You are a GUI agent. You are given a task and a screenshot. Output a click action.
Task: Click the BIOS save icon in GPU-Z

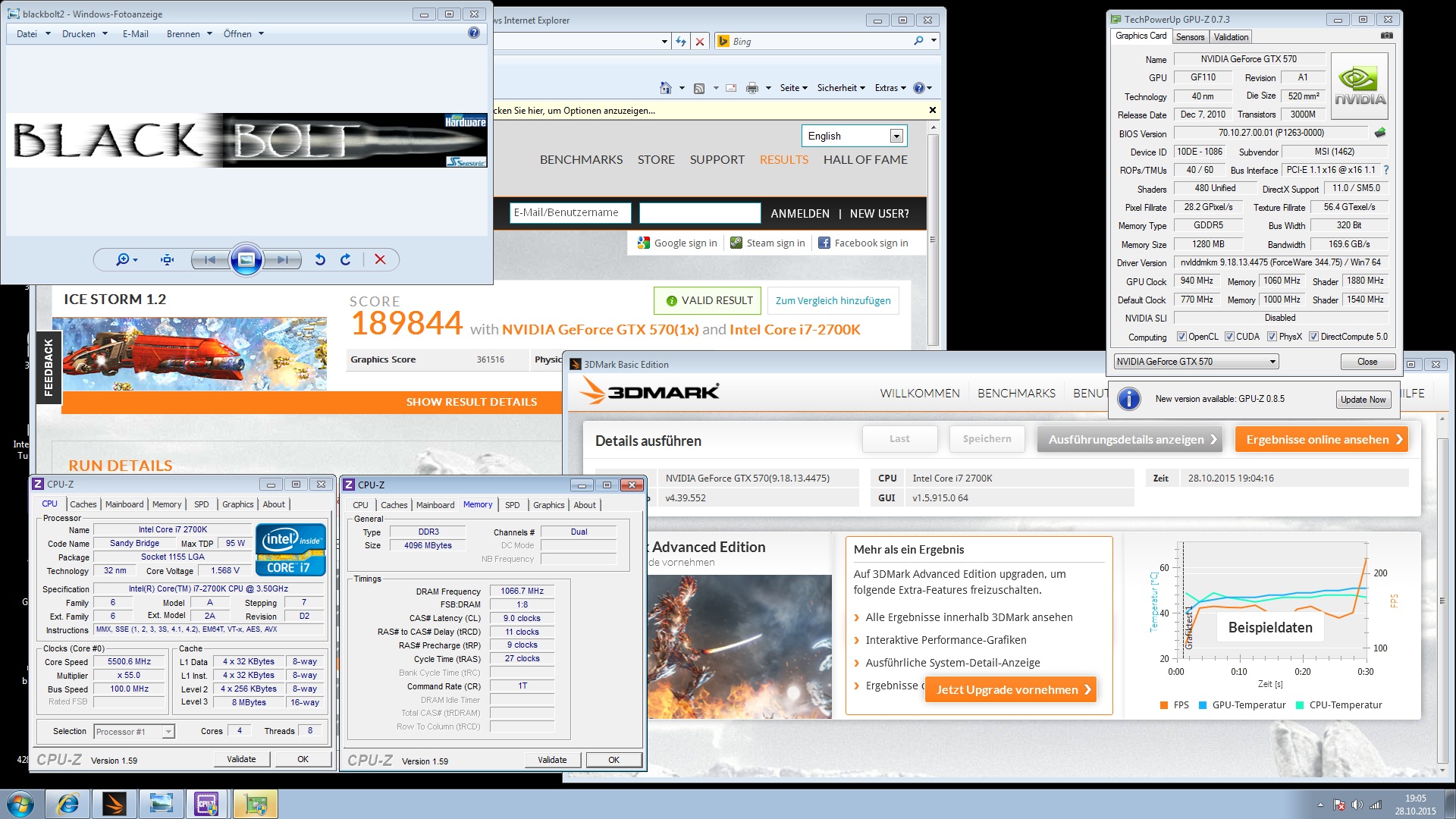(x=1380, y=133)
